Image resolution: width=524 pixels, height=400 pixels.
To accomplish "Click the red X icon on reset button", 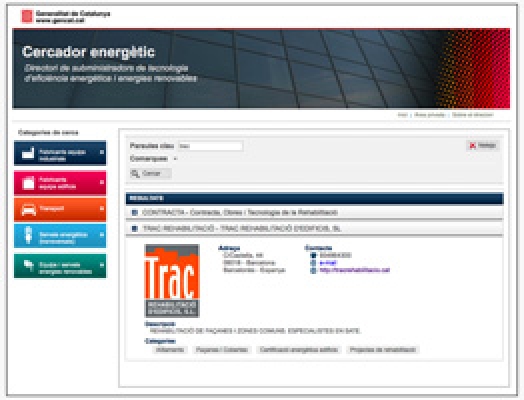I will tap(472, 145).
